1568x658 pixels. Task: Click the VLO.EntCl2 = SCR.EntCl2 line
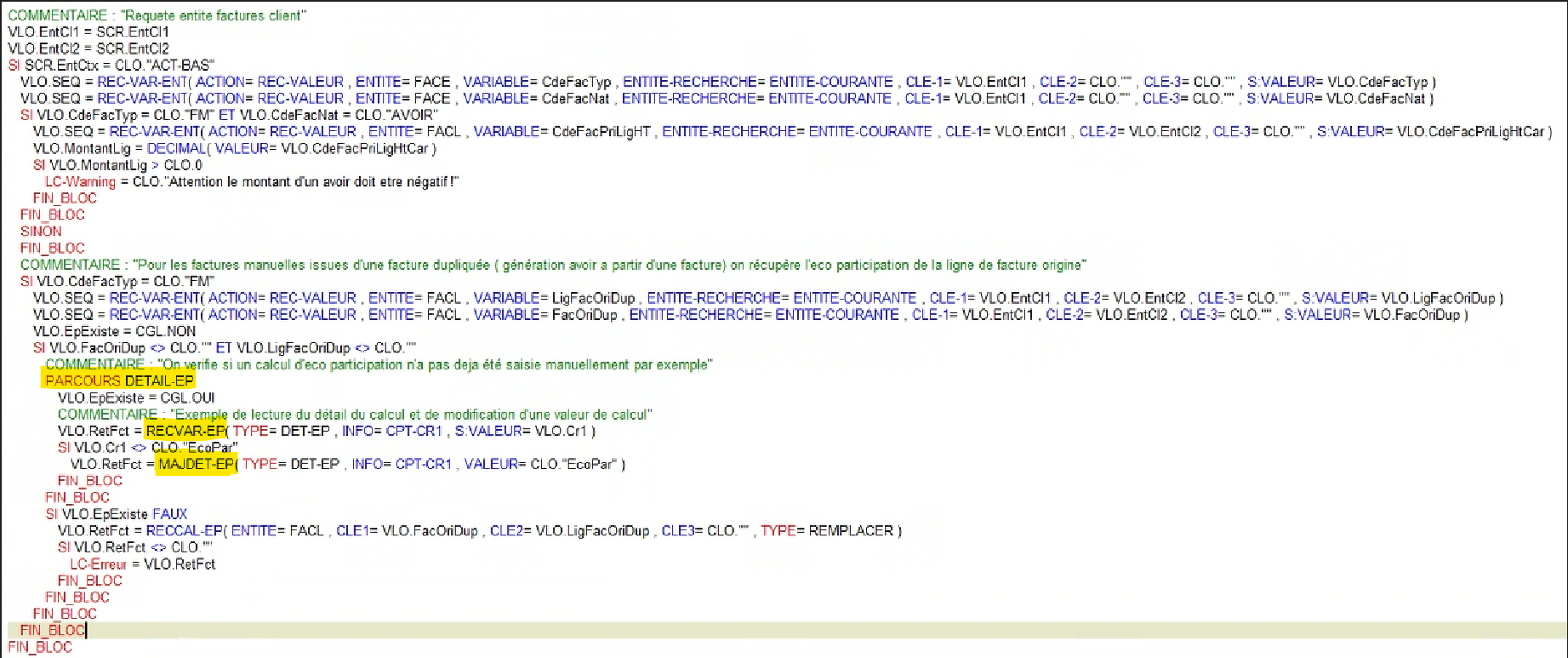pyautogui.click(x=88, y=49)
